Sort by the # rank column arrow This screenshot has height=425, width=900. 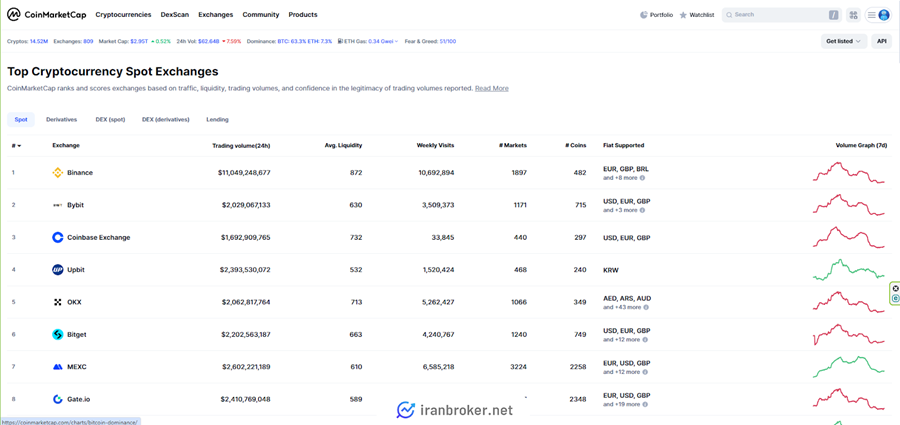click(20, 146)
